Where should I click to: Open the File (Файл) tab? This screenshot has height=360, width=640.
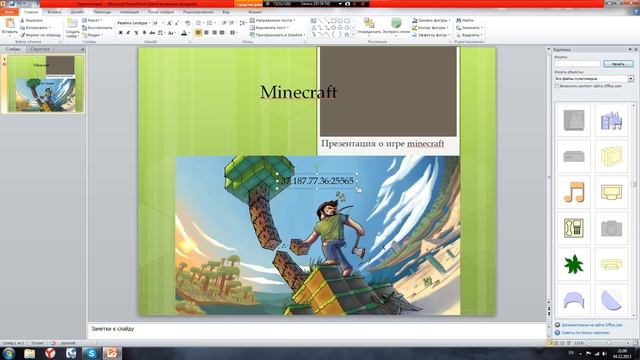coord(9,12)
